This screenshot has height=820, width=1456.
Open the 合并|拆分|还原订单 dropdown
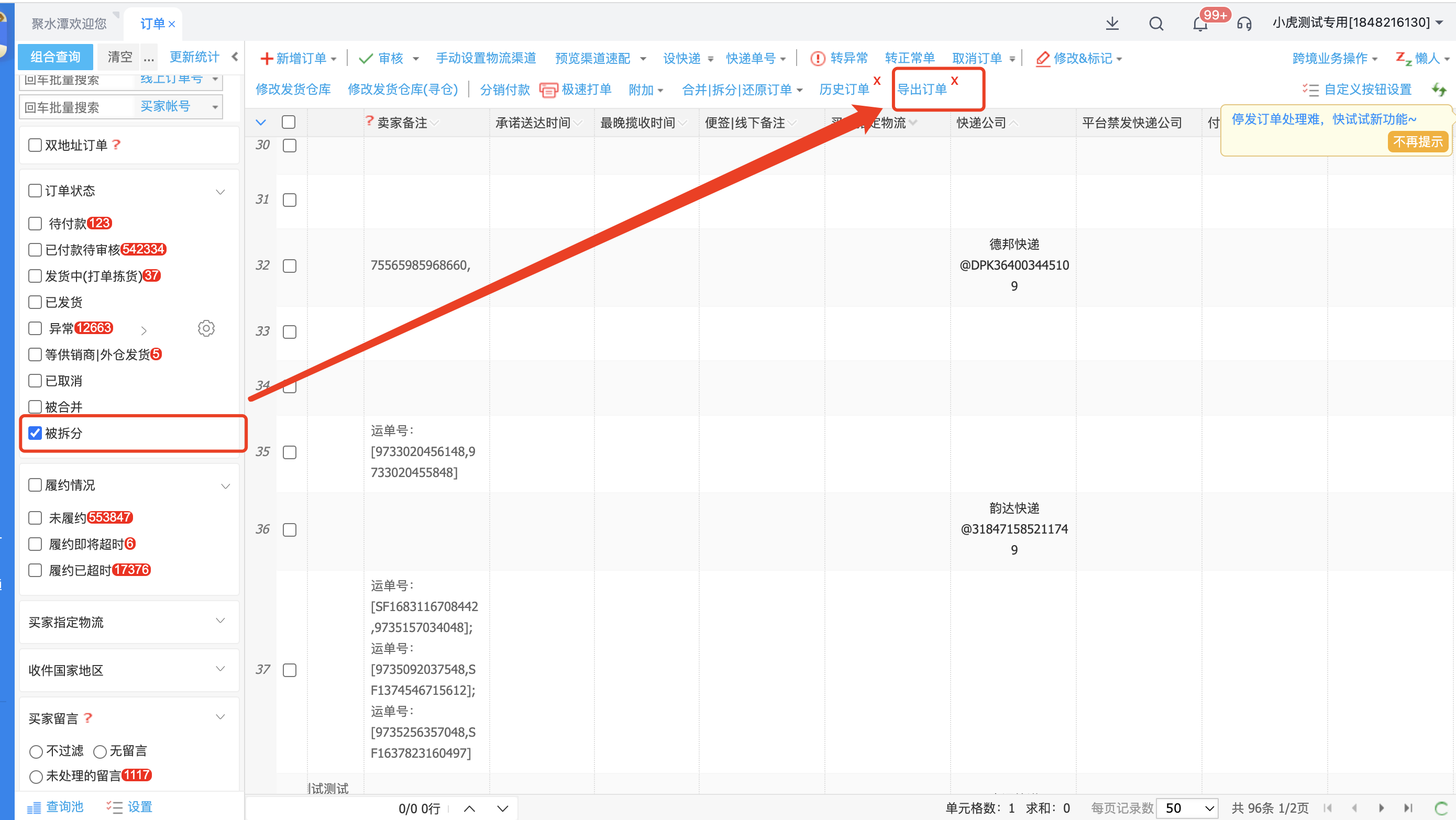(x=742, y=90)
